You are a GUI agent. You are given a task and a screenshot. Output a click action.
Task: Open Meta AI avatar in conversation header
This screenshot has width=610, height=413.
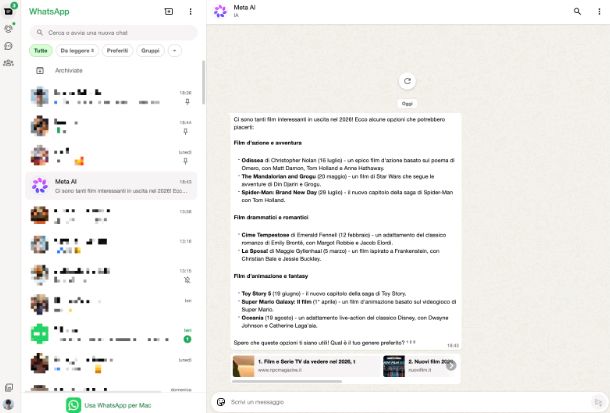[x=220, y=11]
